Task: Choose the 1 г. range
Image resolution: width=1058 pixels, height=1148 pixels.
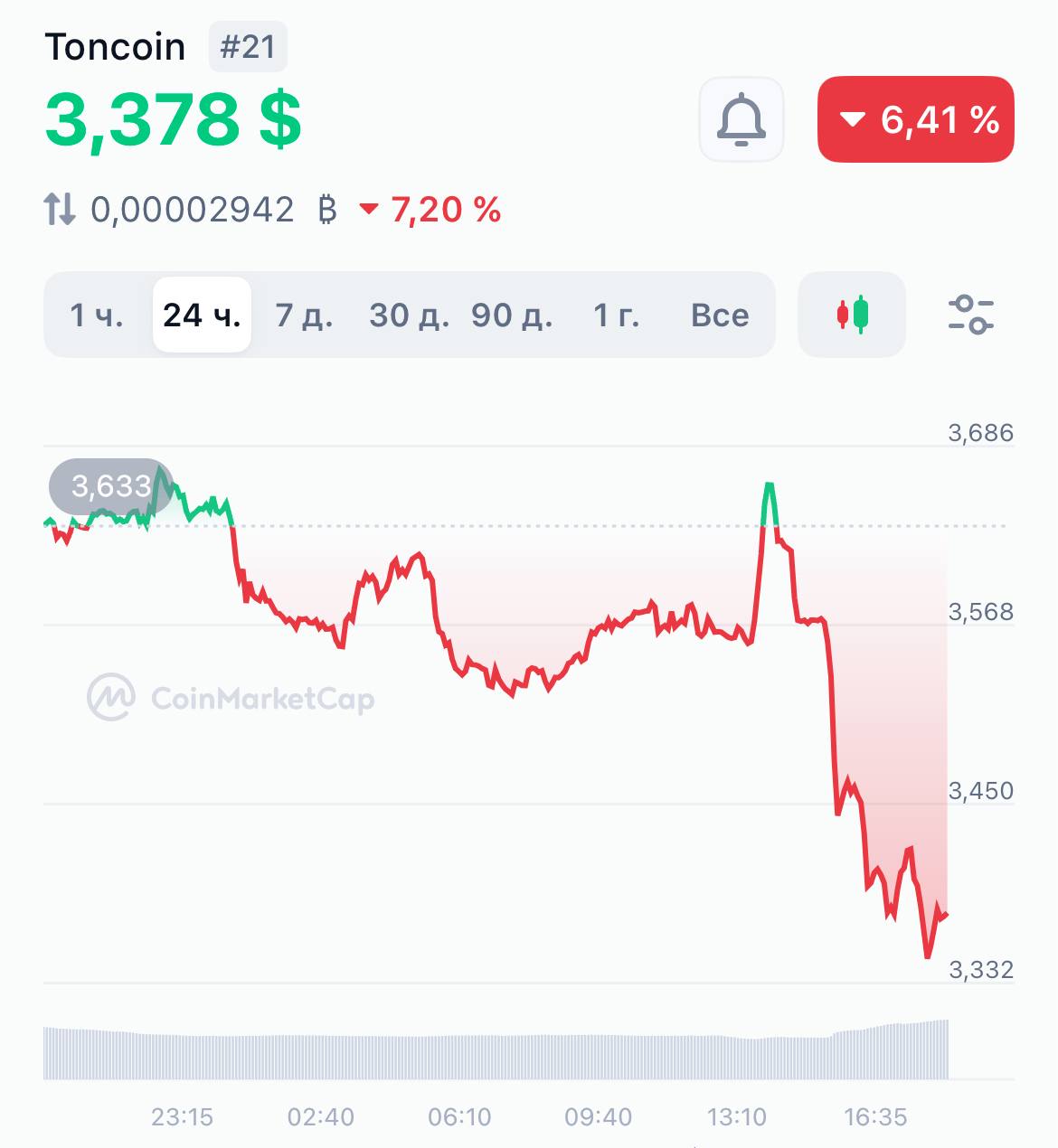Action: pos(616,315)
